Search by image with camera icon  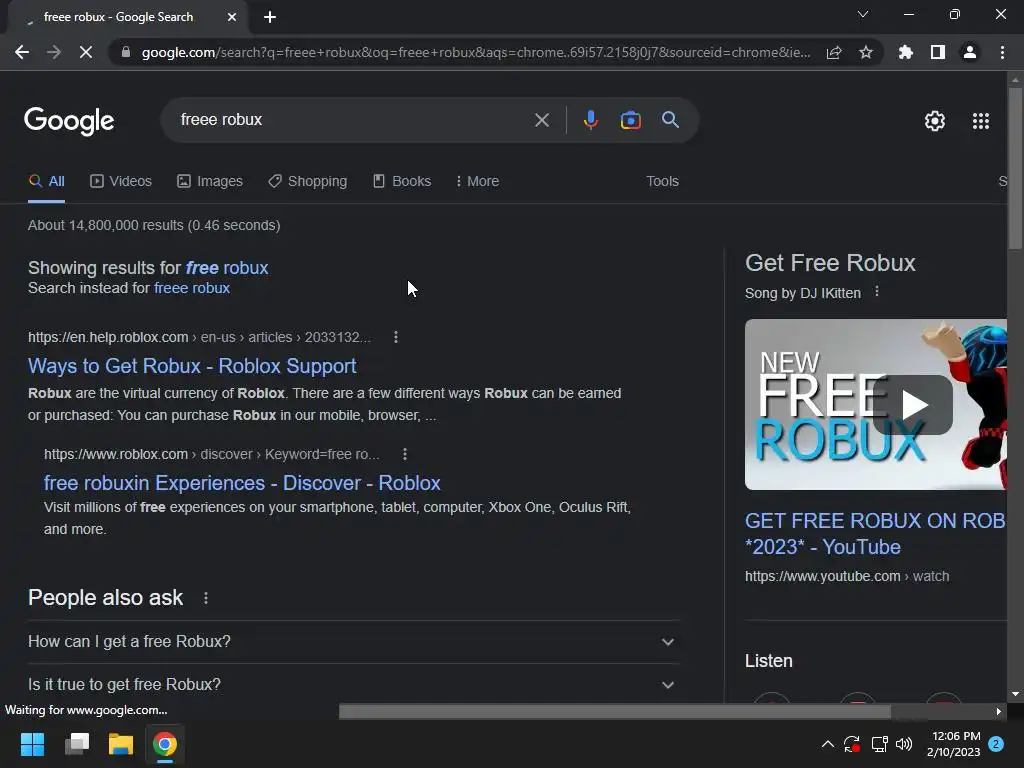[630, 120]
